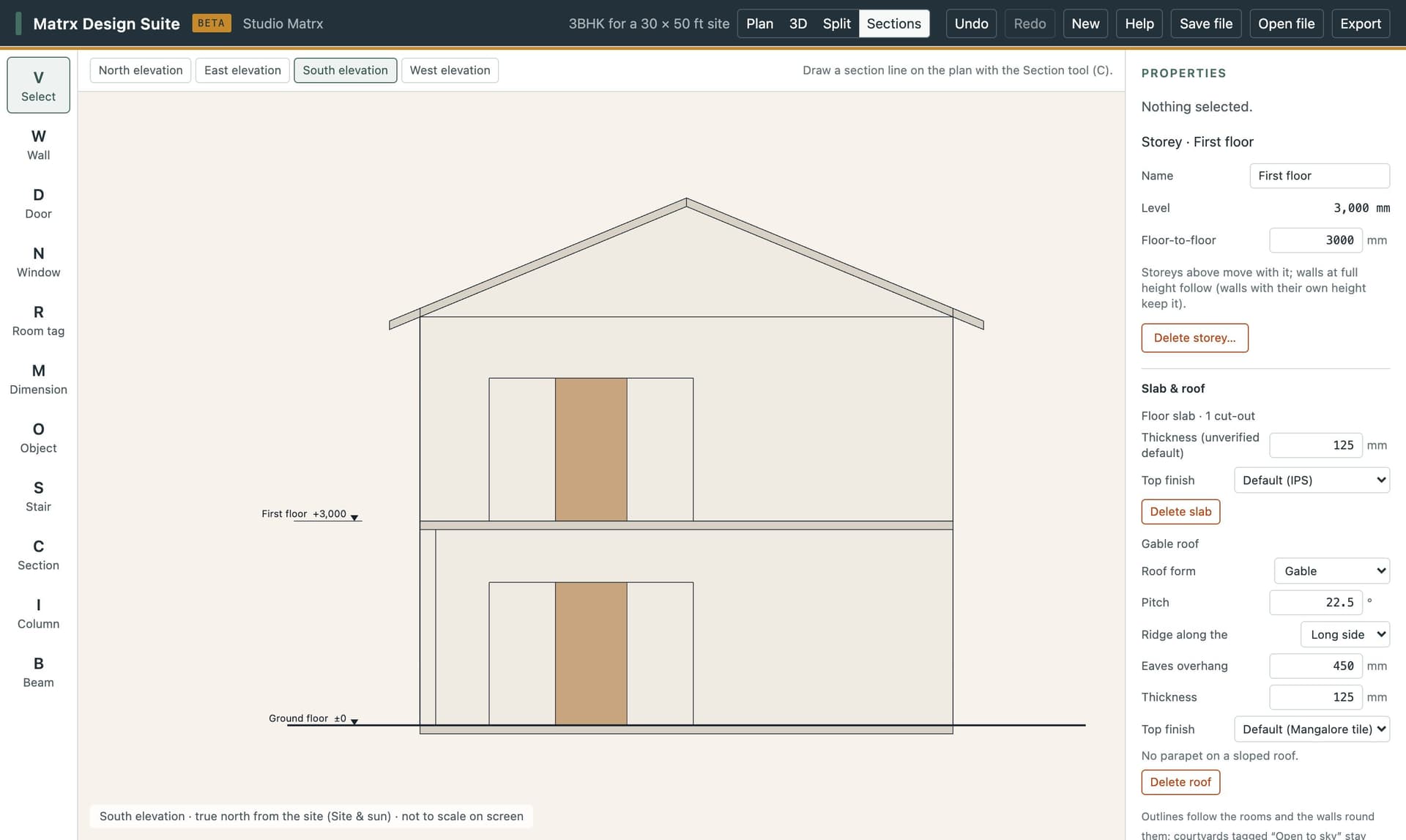Switch to 3D view
The width and height of the screenshot is (1406, 840).
(x=798, y=23)
